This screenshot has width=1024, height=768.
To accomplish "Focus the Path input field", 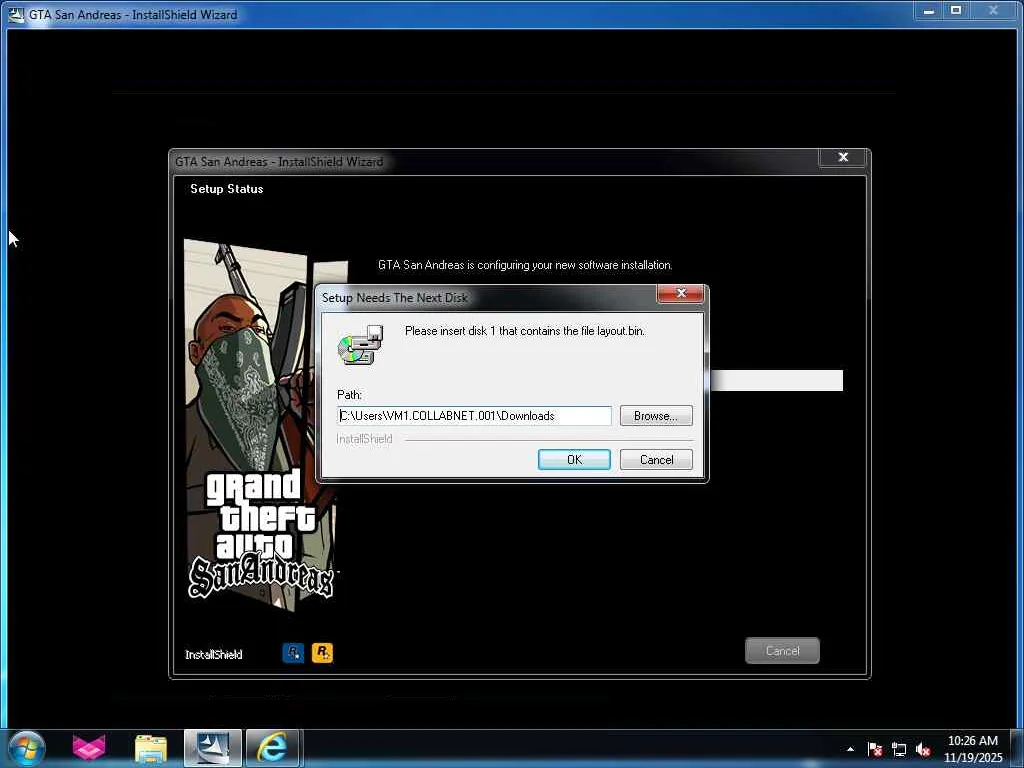I will pos(475,415).
